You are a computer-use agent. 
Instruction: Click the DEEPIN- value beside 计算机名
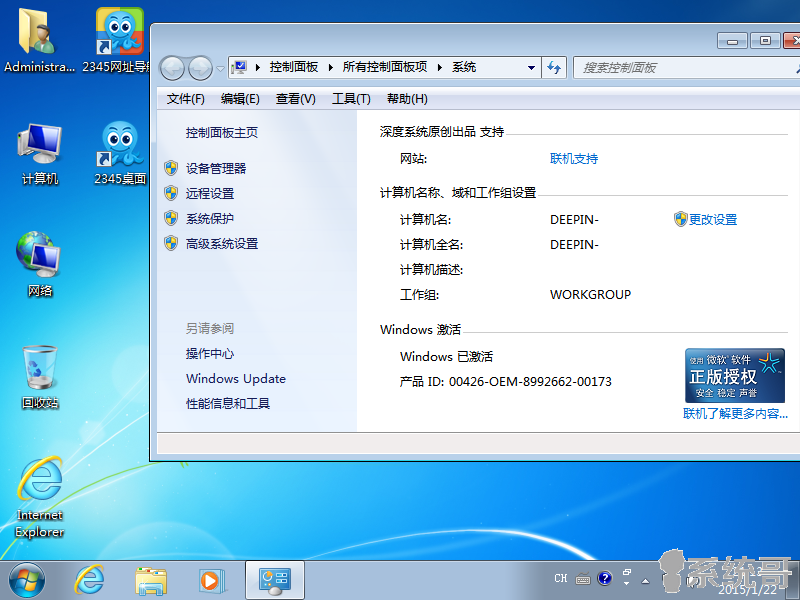click(574, 220)
